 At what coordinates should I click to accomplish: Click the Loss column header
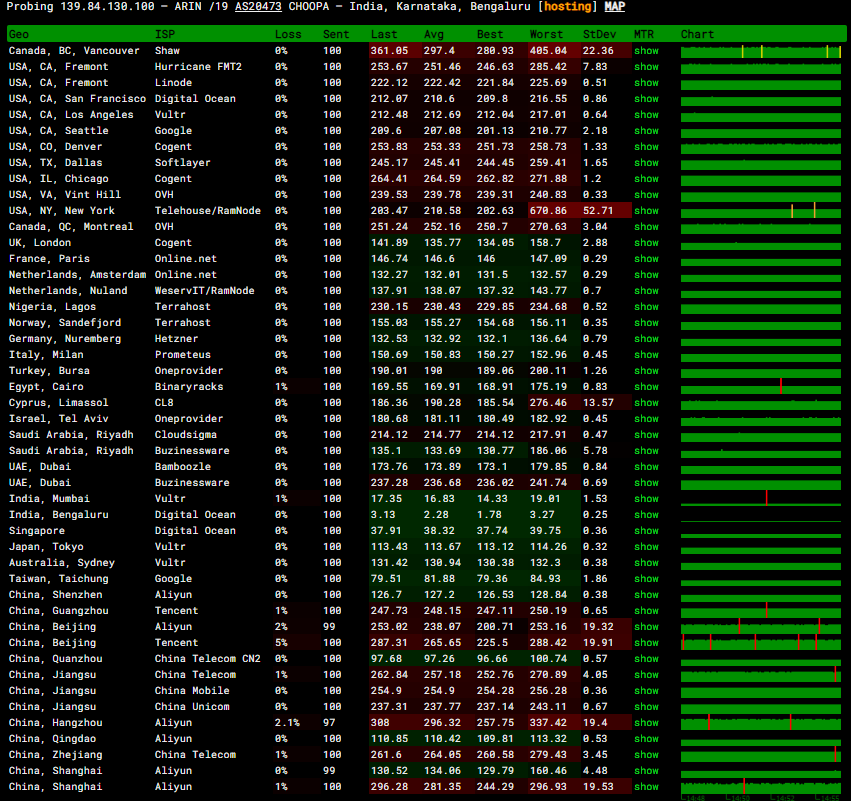(x=288, y=34)
